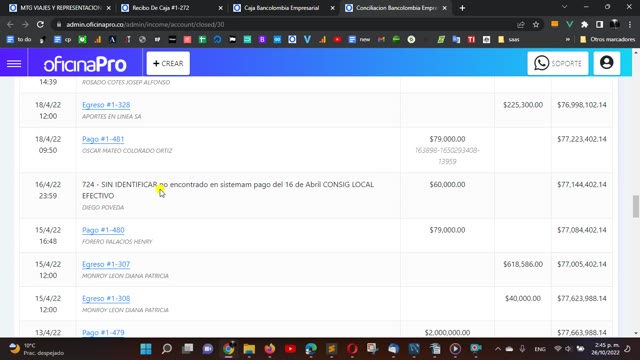Screen dimensions: 640x360
Task: Bookmark this page with star icon
Action: (x=536, y=24)
